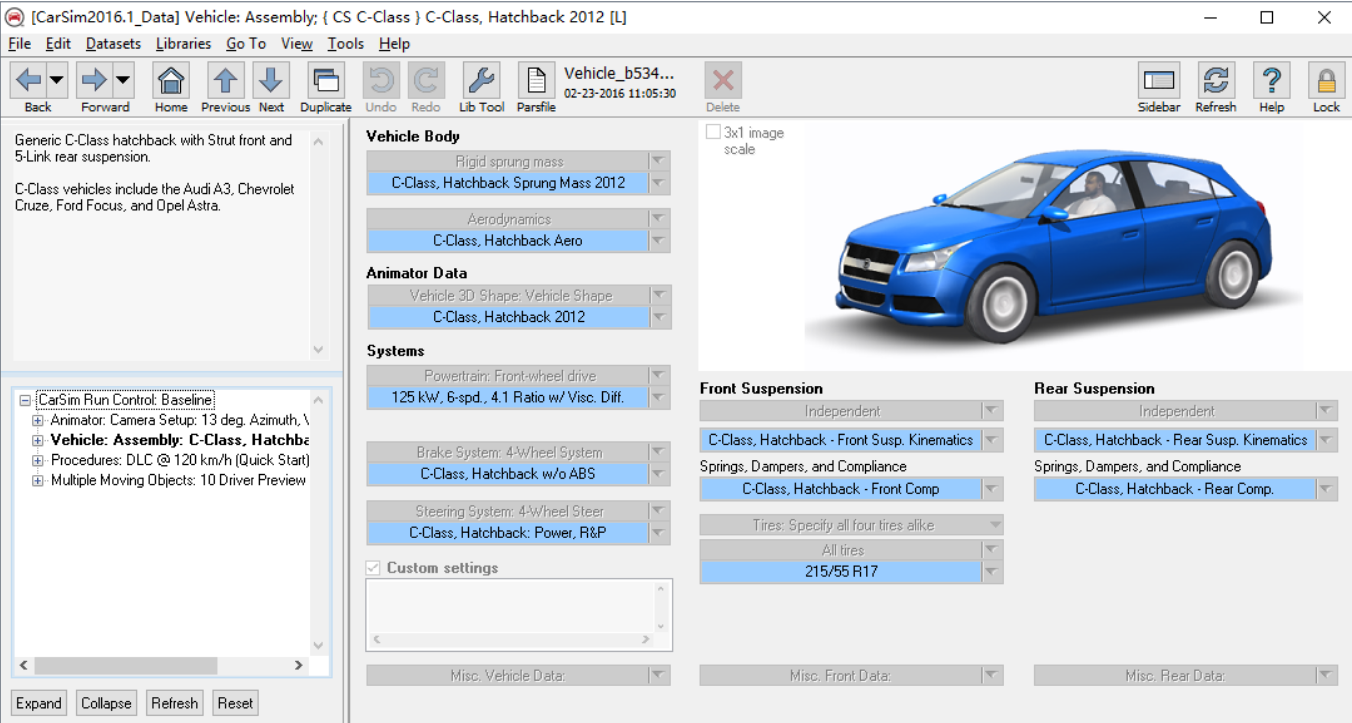Open the Tires: Specify all four tires alike dropdown

tap(993, 525)
